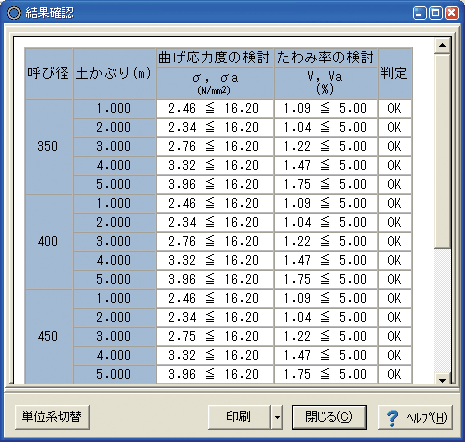Click the window icon in the title bar

point(14,13)
